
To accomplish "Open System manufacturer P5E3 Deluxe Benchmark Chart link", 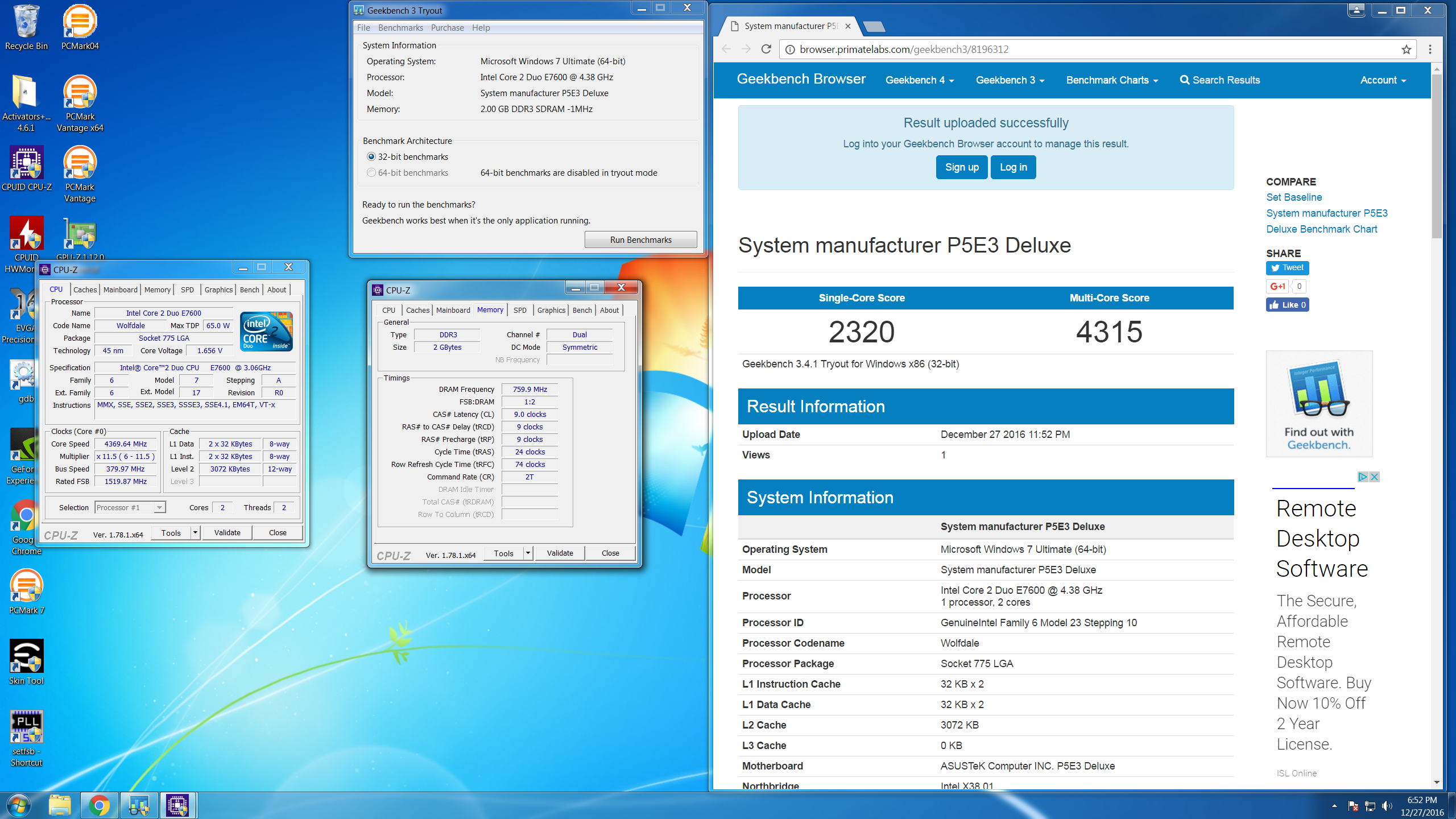I will coord(1326,221).
